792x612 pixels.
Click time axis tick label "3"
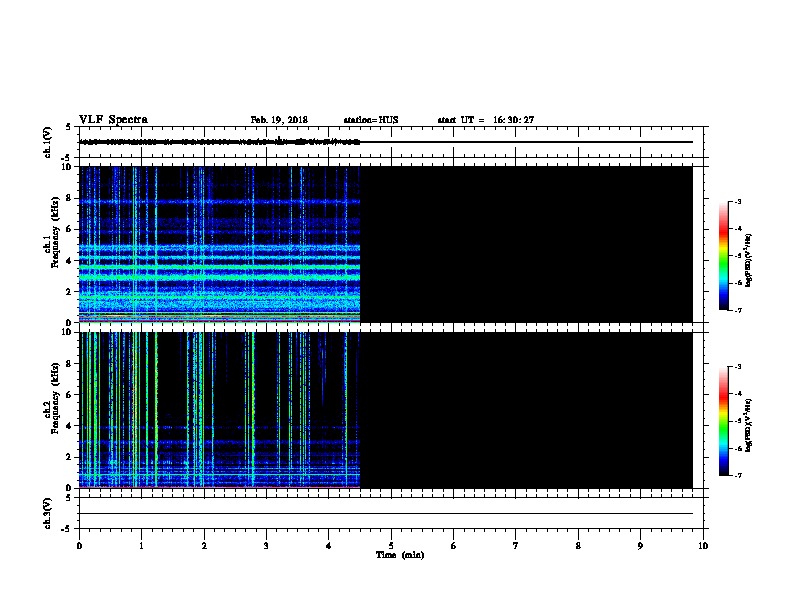click(266, 545)
